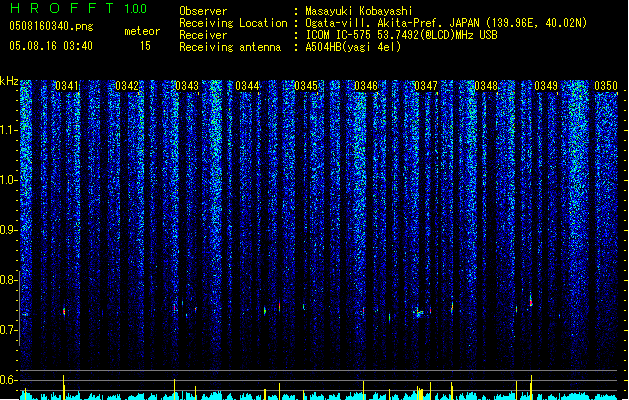Click the 0348 time marker
Viewport: 629px width, 400px height.
click(x=486, y=86)
